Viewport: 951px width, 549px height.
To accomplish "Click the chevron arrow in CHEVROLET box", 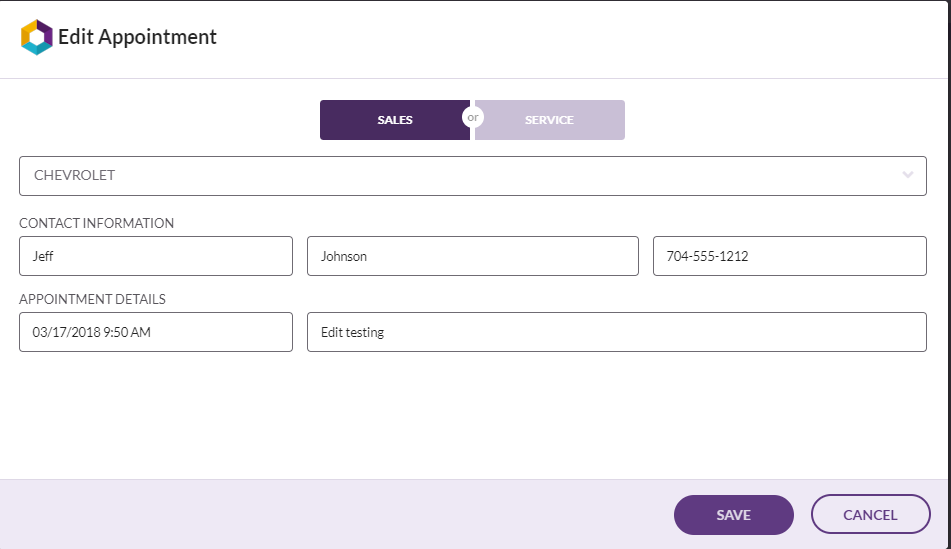I will coord(907,175).
